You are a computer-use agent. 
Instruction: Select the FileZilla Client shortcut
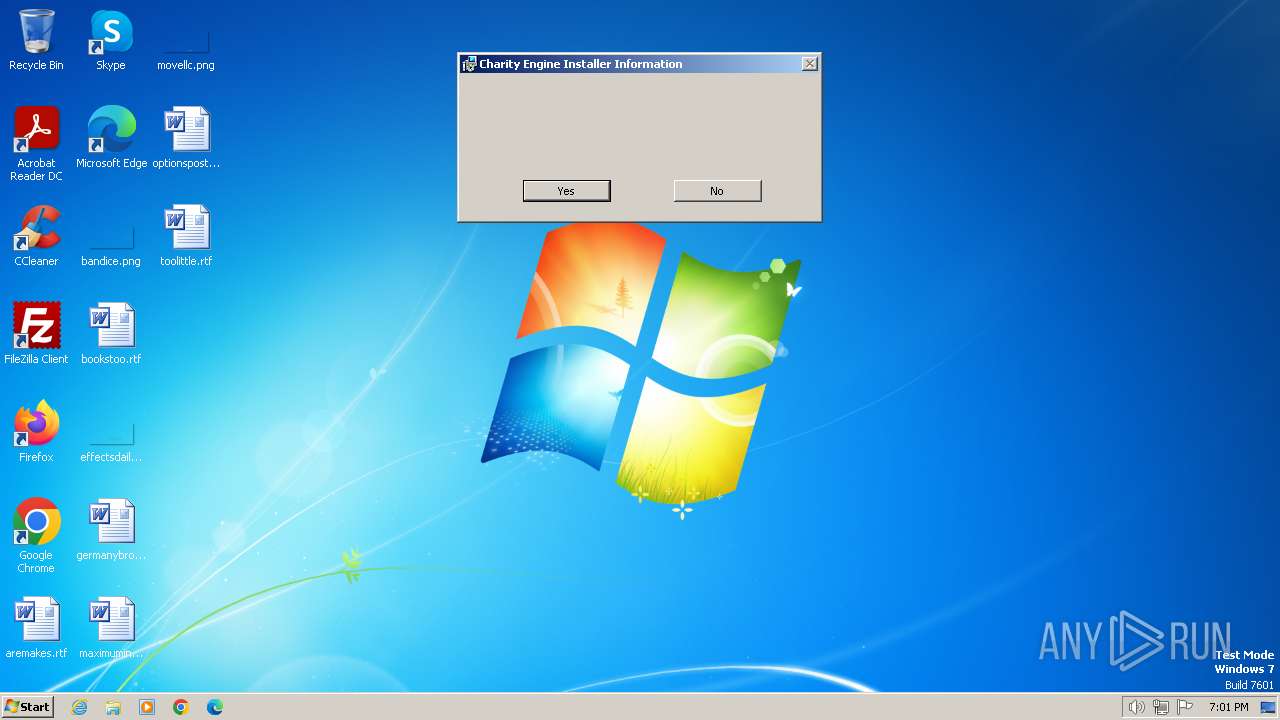pyautogui.click(x=36, y=334)
